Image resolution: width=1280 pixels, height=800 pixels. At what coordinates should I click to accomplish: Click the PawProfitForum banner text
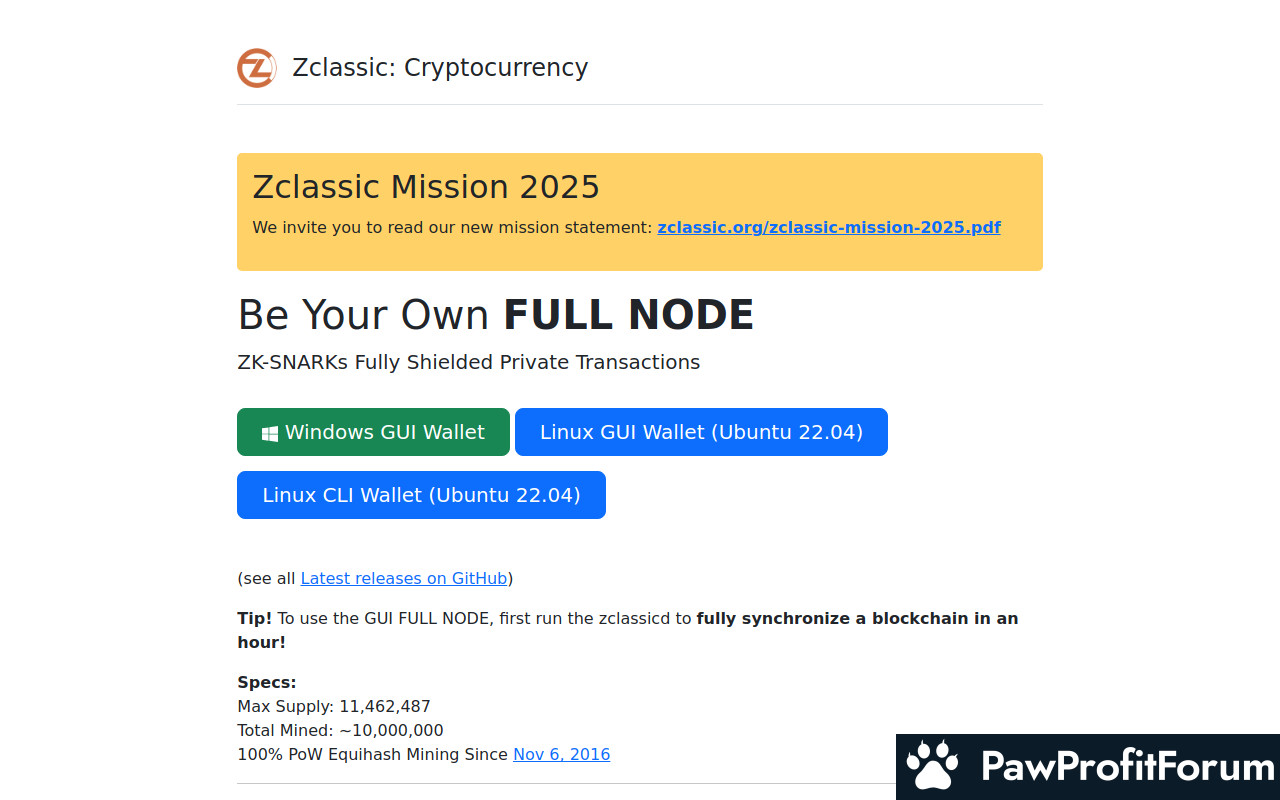click(1127, 767)
